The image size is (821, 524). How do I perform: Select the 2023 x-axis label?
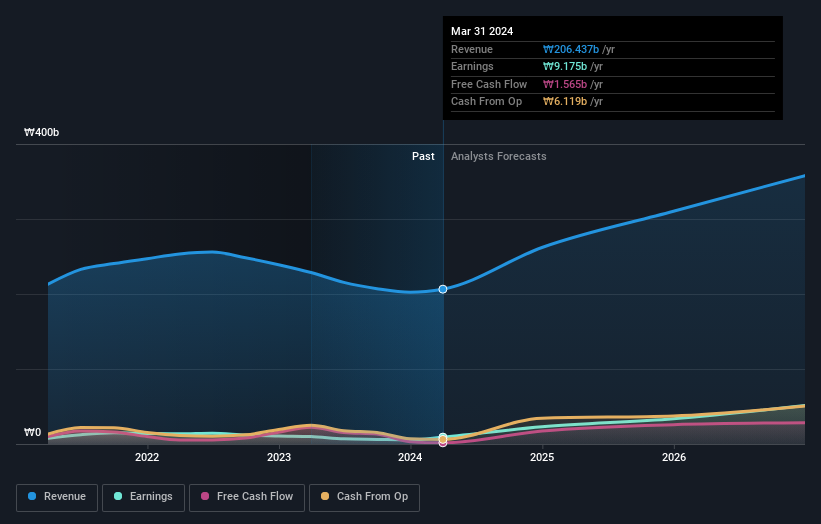pos(279,457)
